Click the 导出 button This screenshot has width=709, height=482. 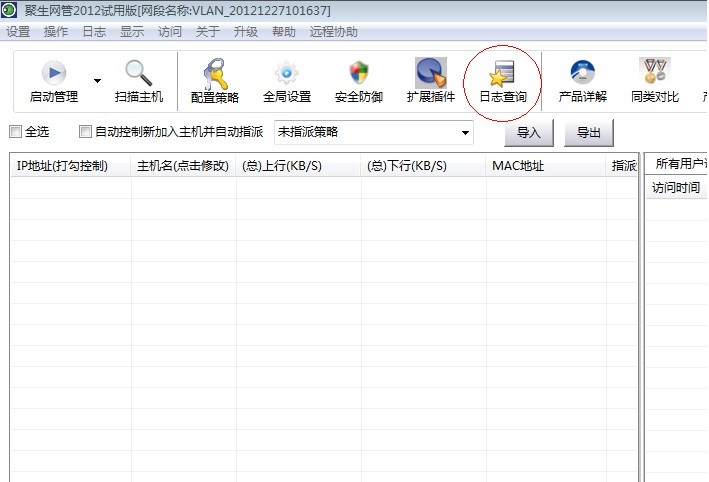coord(589,133)
